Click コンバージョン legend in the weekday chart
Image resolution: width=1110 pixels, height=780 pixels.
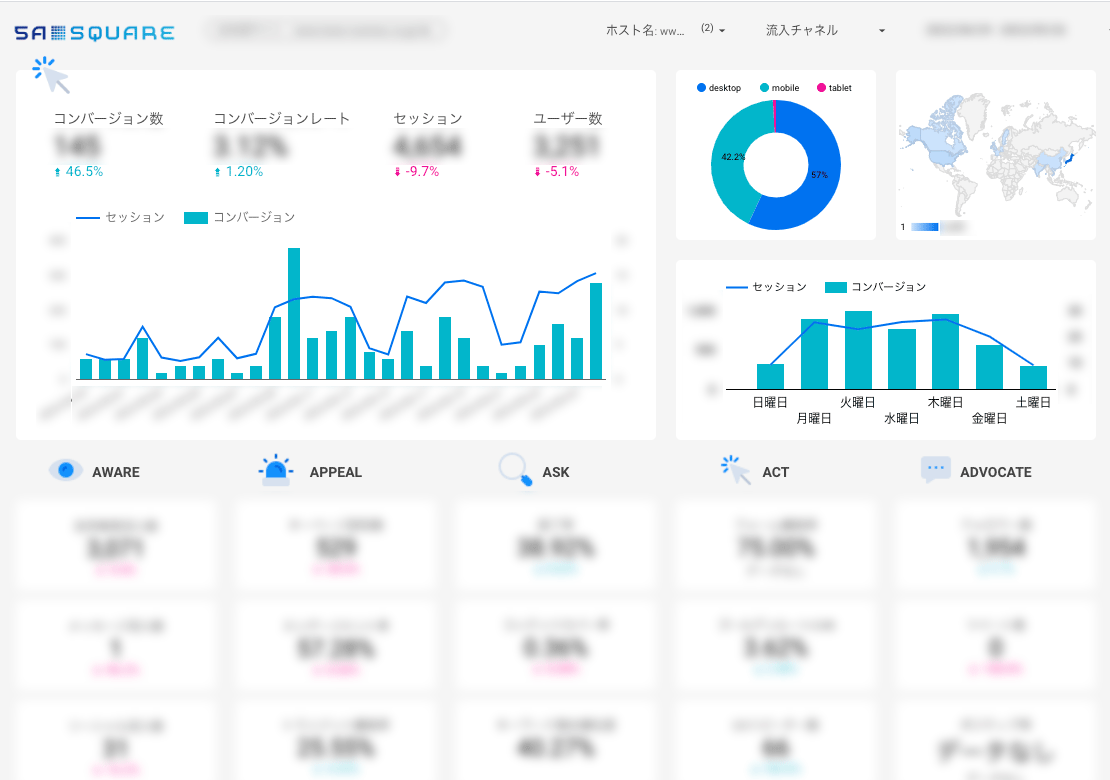pos(876,287)
